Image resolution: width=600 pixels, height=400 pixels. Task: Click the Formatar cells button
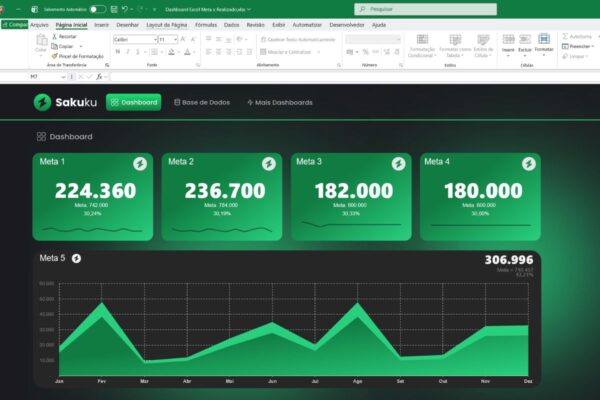tap(544, 45)
